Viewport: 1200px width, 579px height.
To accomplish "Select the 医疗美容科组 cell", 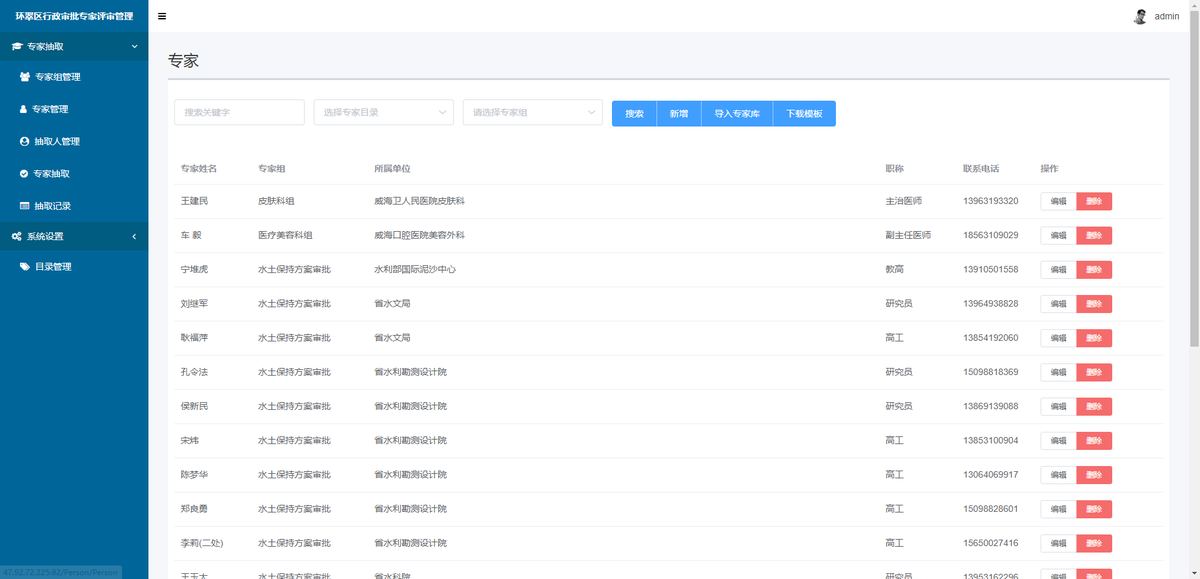I will (x=285, y=235).
